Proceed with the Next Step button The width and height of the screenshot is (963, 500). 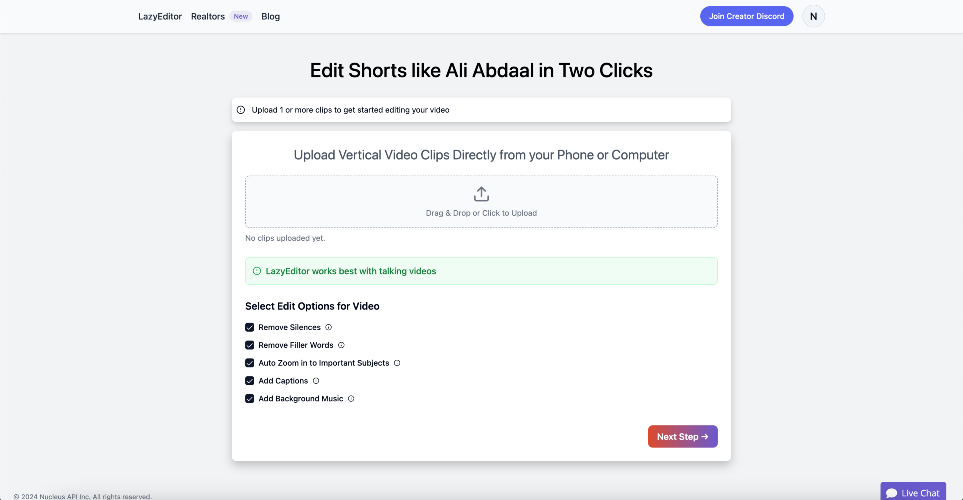coord(683,437)
